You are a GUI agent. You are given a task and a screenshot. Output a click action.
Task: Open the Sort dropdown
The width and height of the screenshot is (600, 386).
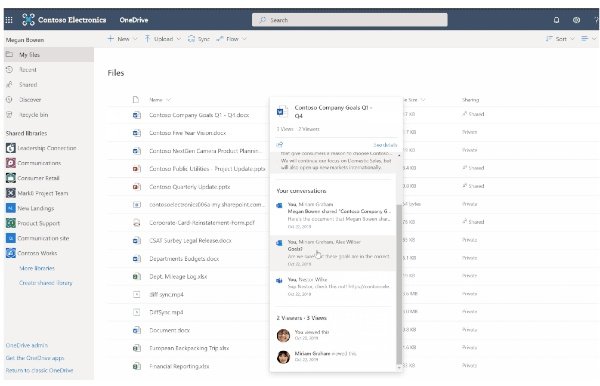(x=560, y=39)
